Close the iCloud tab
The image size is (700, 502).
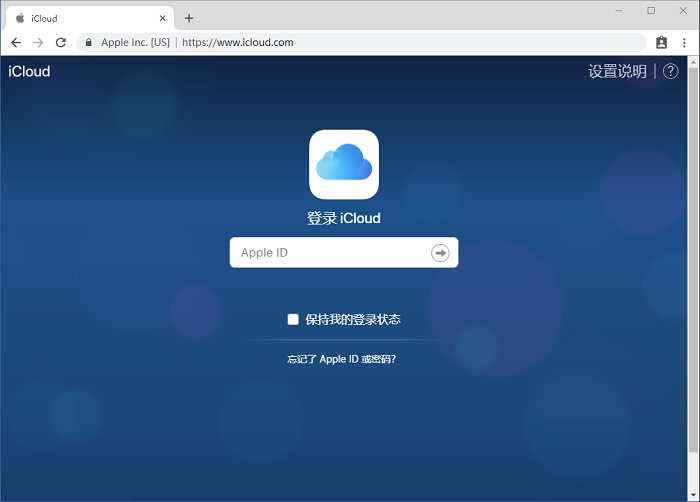(x=162, y=18)
